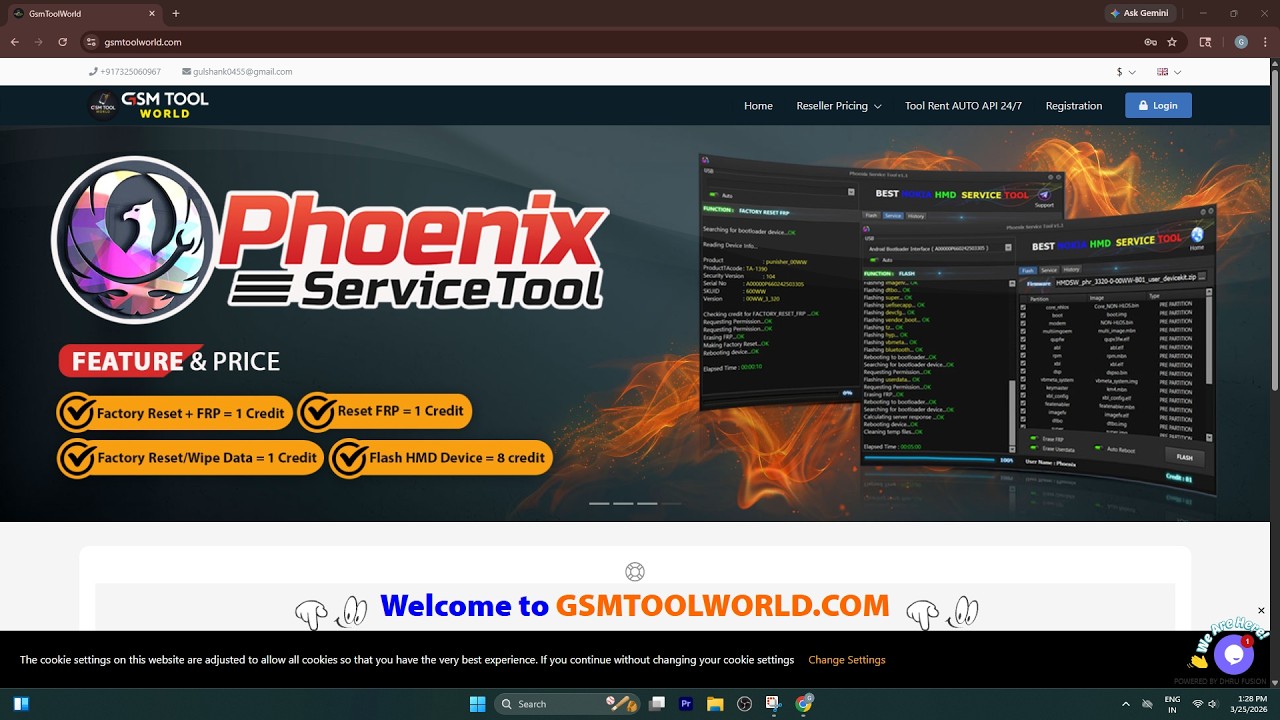
Task: Go back to the previous page
Action: point(14,42)
